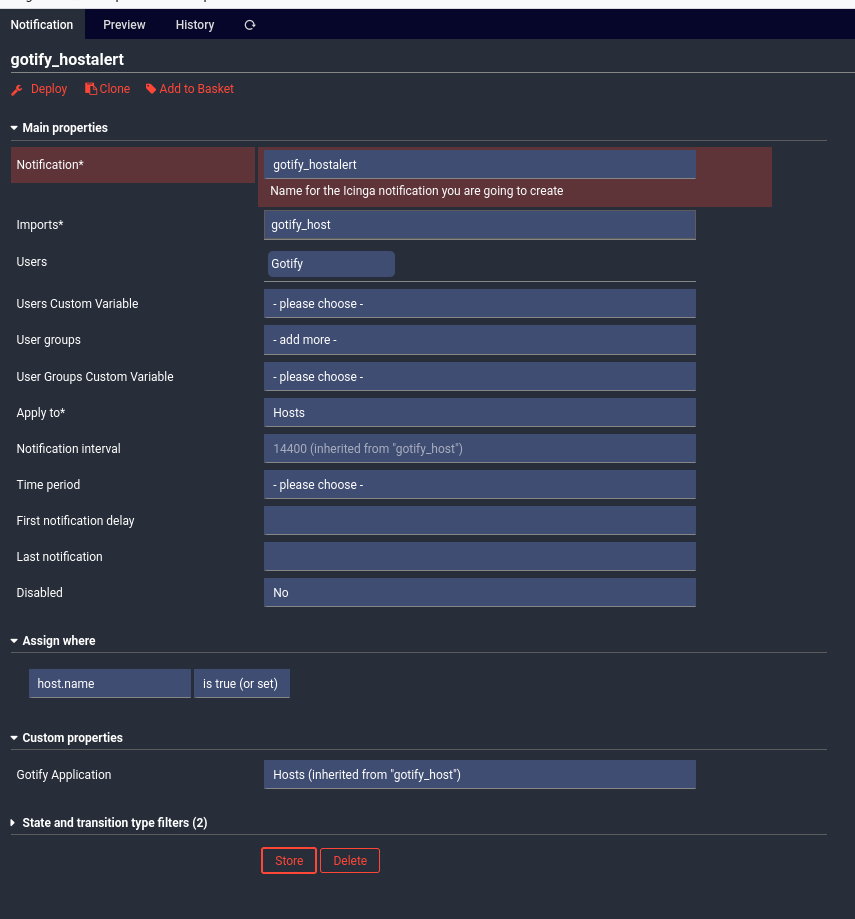Open the Apply to dropdown showing Hosts
855x919 pixels.
[x=479, y=413]
